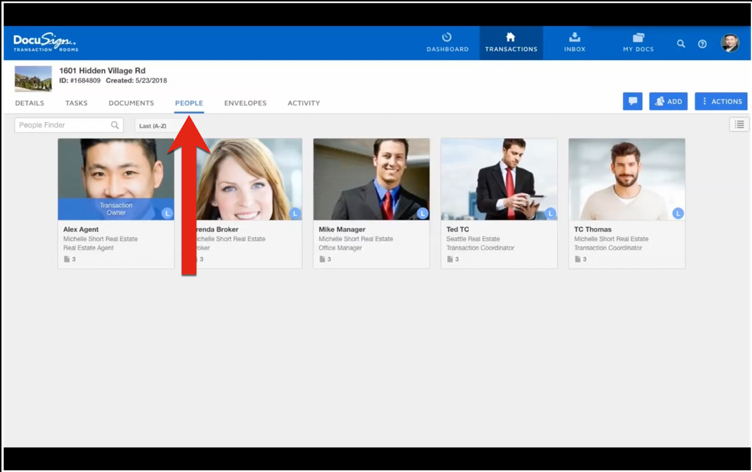
Task: Open the Transactions navigation item
Action: pos(511,42)
